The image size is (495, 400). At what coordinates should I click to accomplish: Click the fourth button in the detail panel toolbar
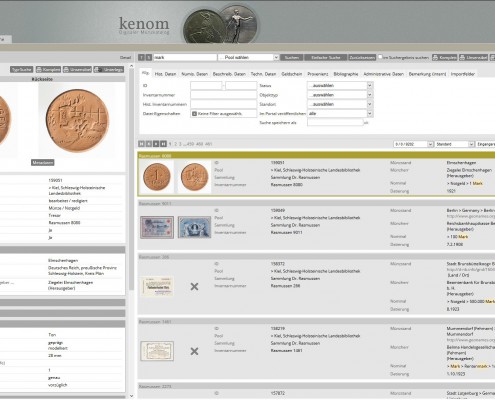point(109,69)
